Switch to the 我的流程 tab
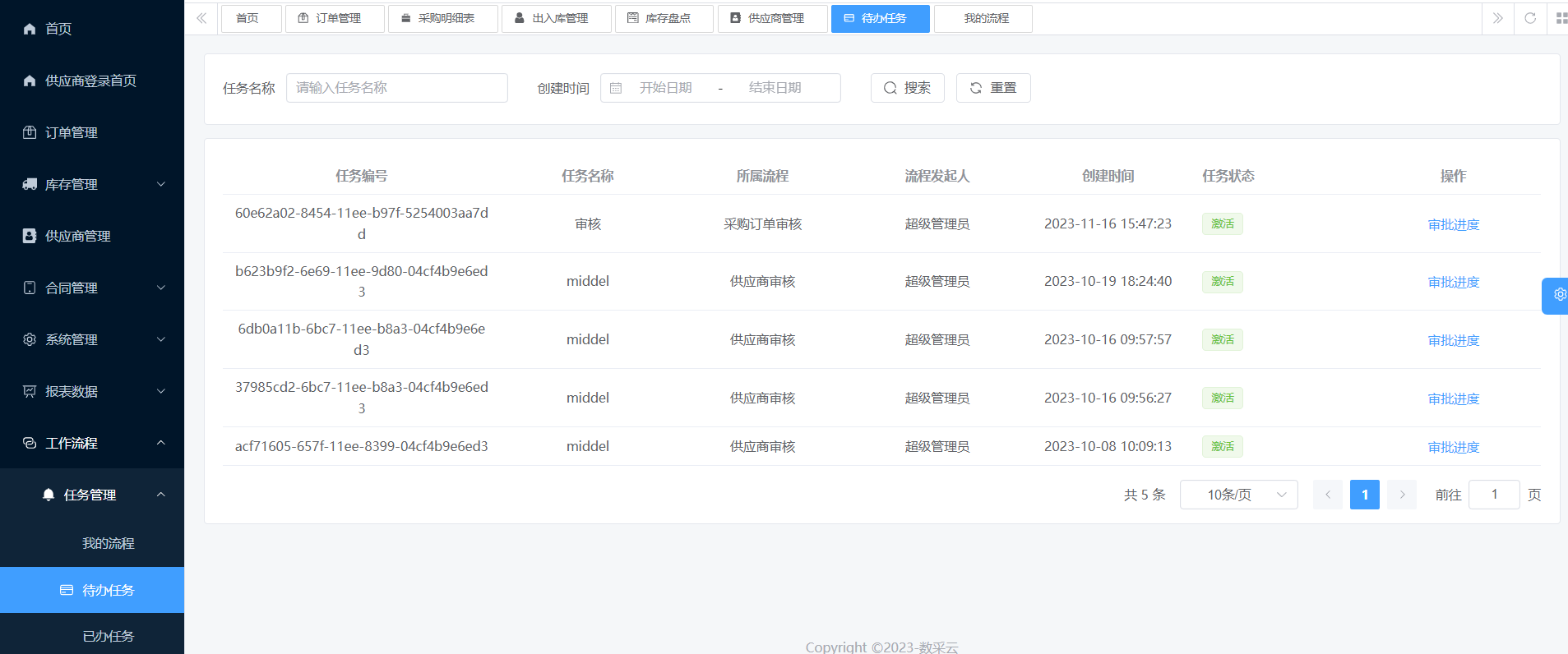 [983, 18]
